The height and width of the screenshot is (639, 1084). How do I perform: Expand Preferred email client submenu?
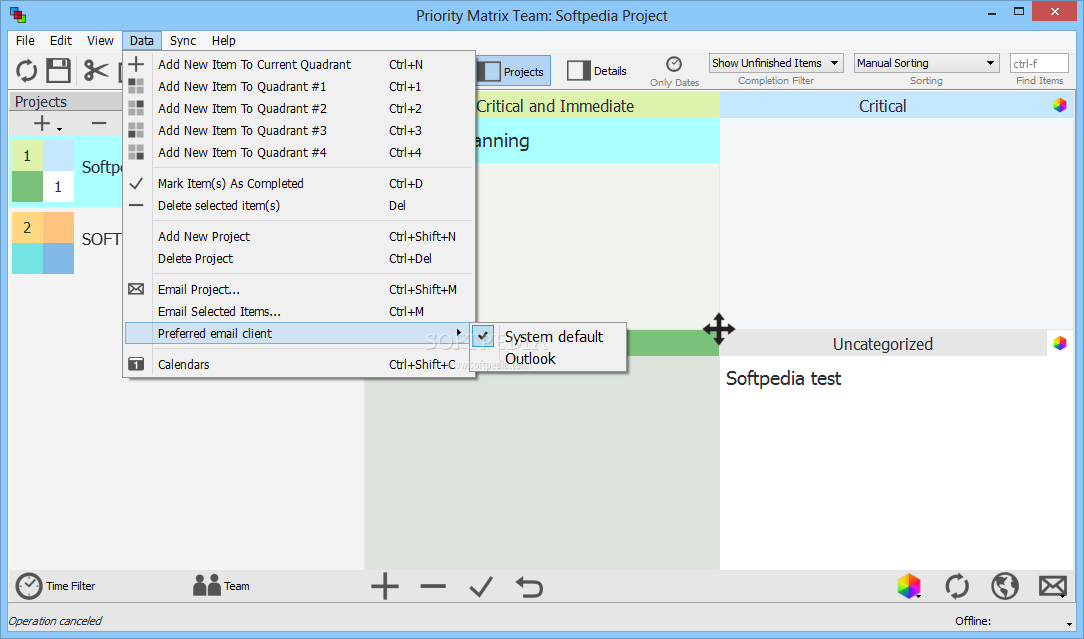299,333
